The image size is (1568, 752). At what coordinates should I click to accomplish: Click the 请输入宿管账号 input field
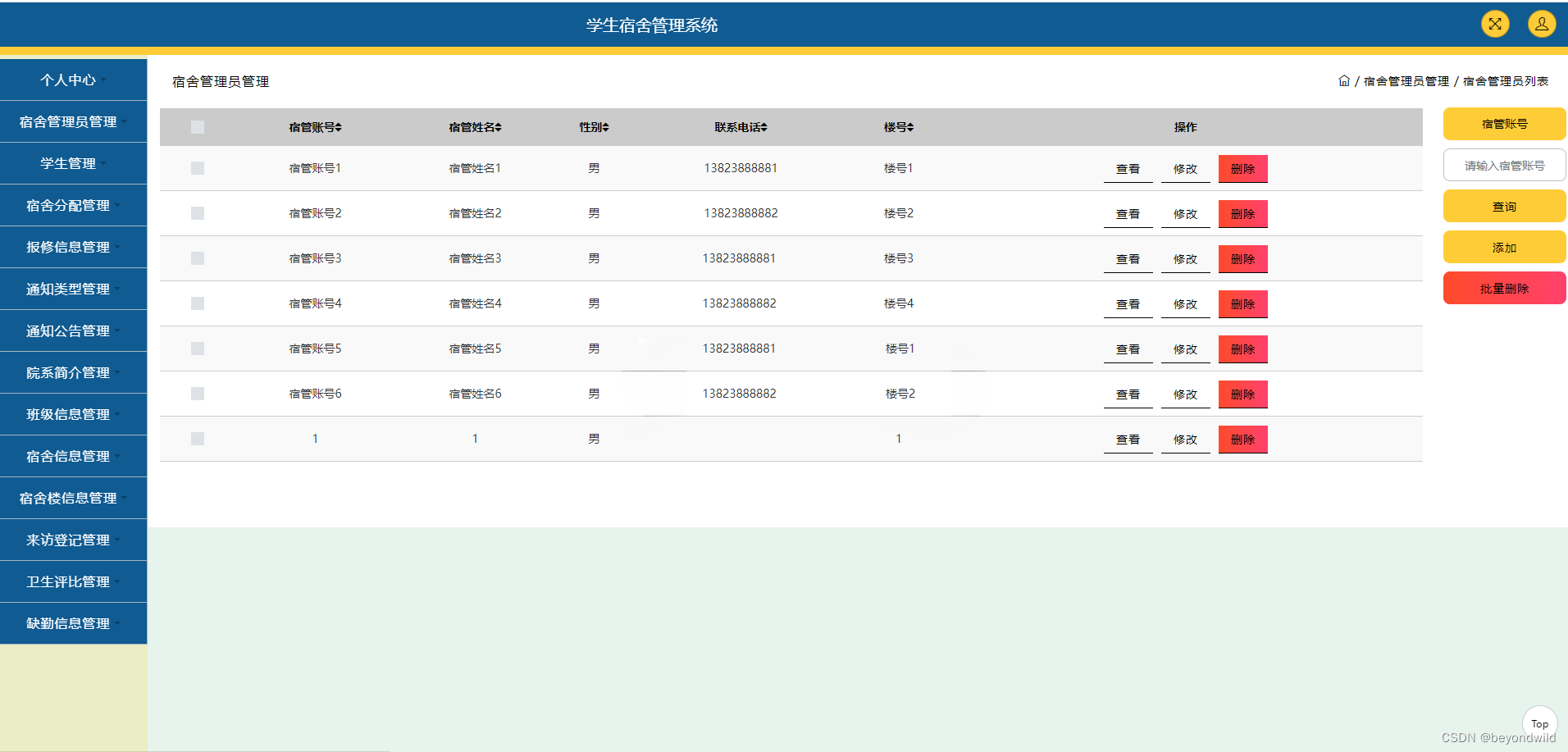pyautogui.click(x=1504, y=165)
